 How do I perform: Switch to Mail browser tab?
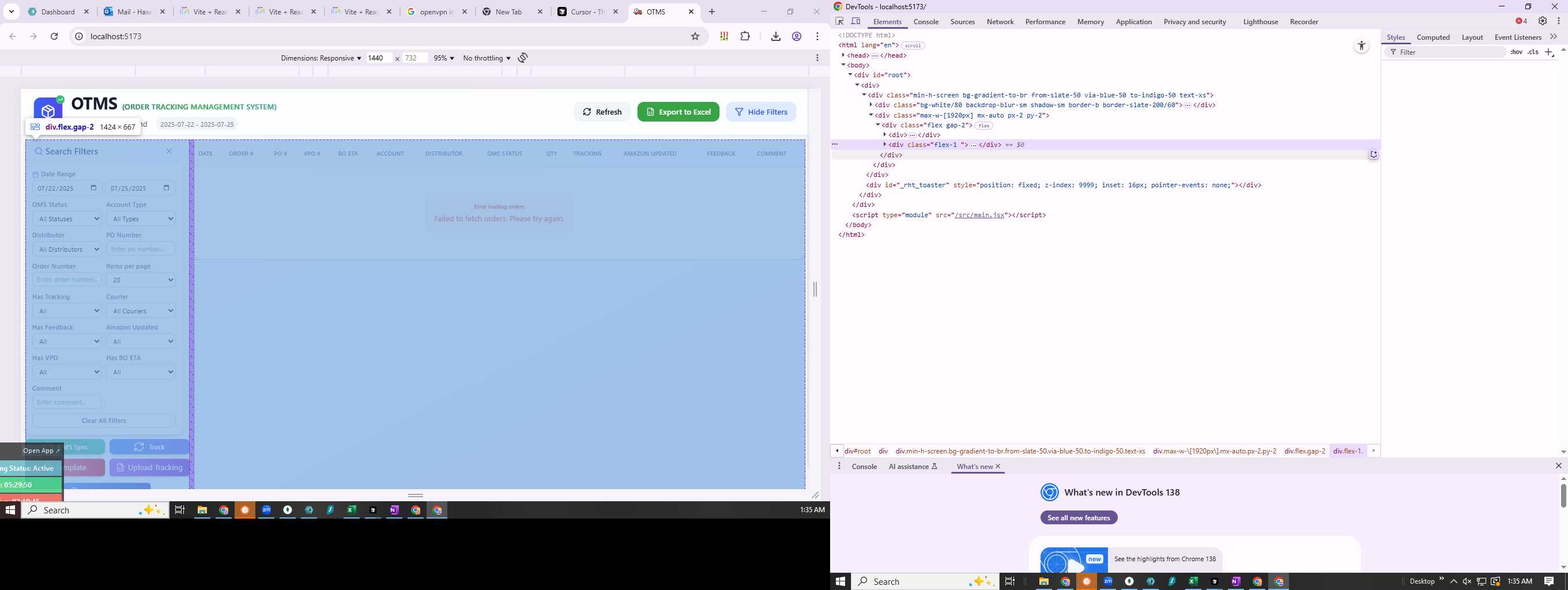tap(134, 12)
